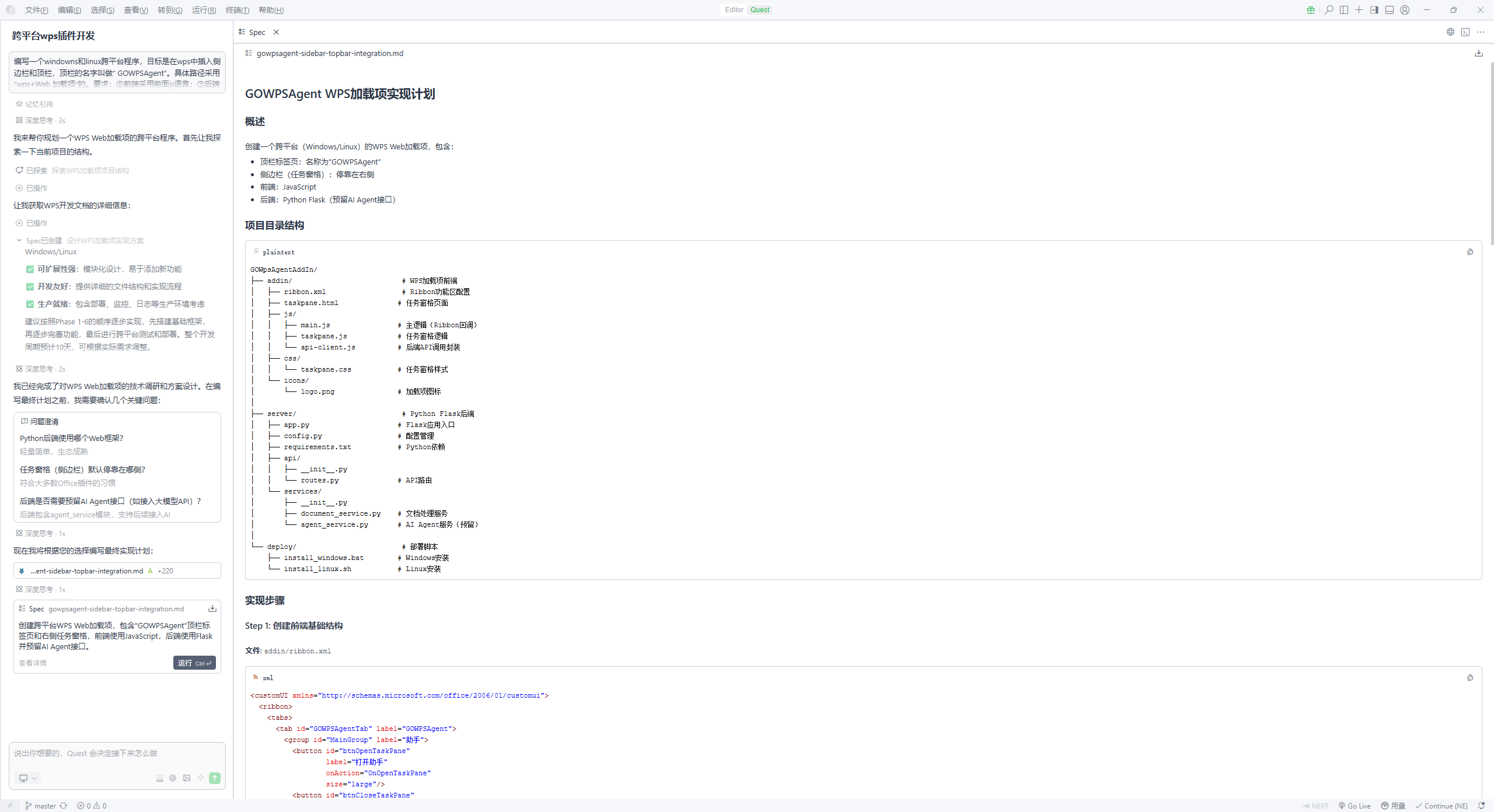Click the globe browser icon in Spec tab bar
This screenshot has height=812, width=1494.
(x=1450, y=32)
